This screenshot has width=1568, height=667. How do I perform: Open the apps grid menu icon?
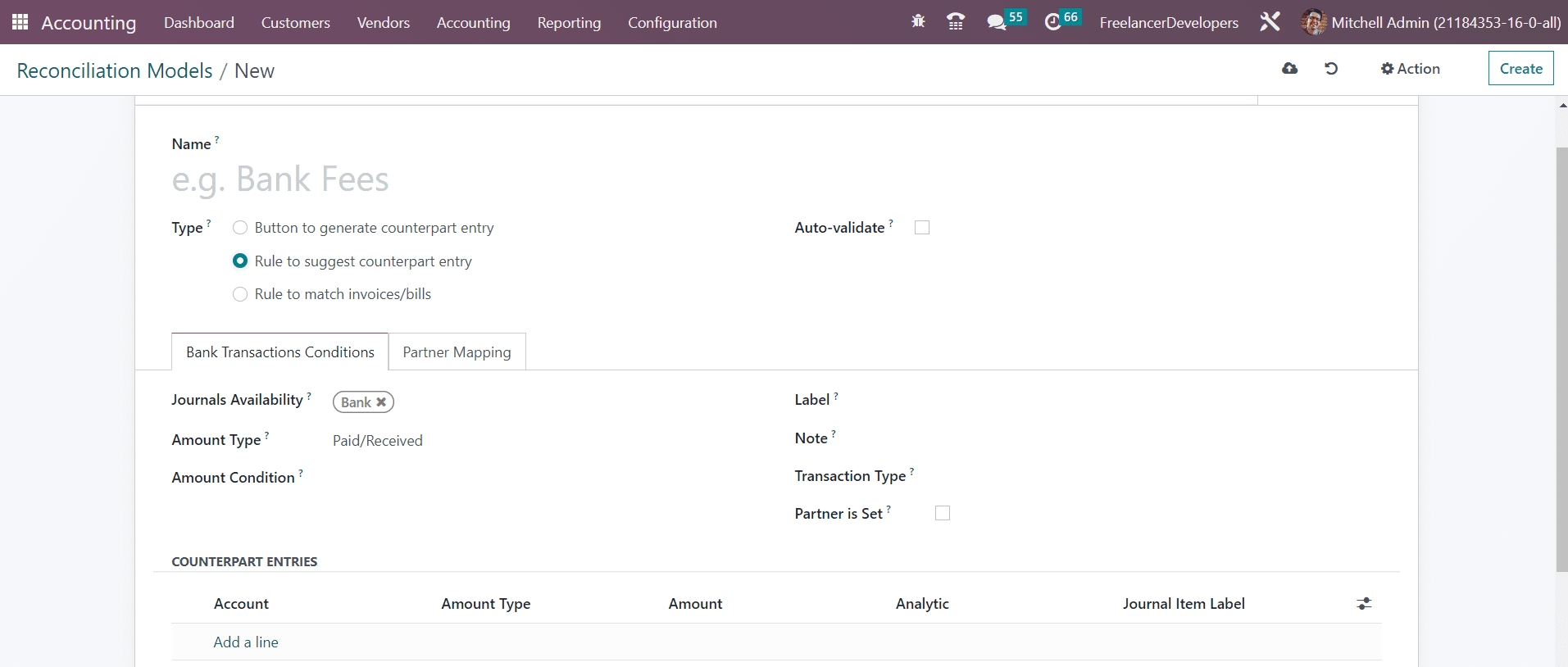(x=20, y=22)
